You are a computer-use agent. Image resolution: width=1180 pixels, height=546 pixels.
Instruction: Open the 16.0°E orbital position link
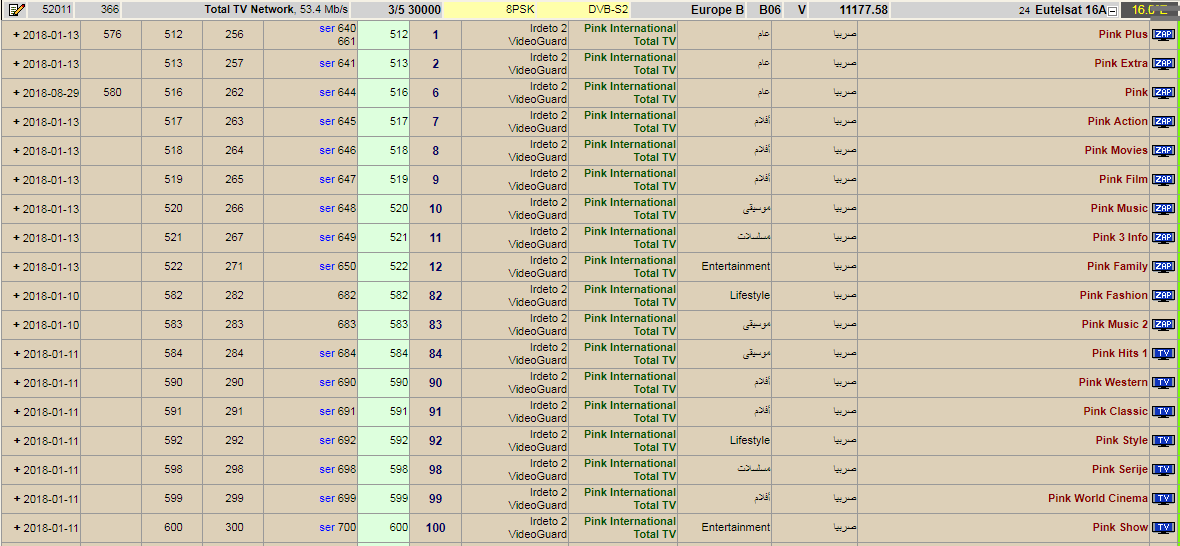(1148, 11)
